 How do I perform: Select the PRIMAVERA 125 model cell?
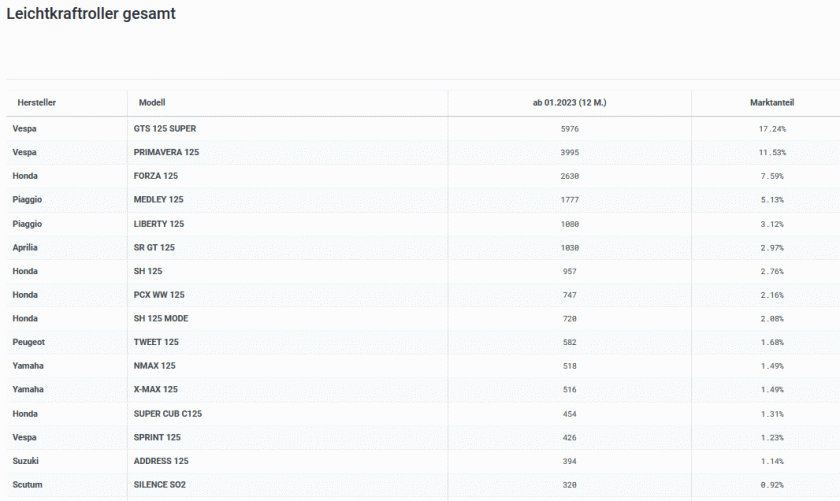pyautogui.click(x=166, y=152)
